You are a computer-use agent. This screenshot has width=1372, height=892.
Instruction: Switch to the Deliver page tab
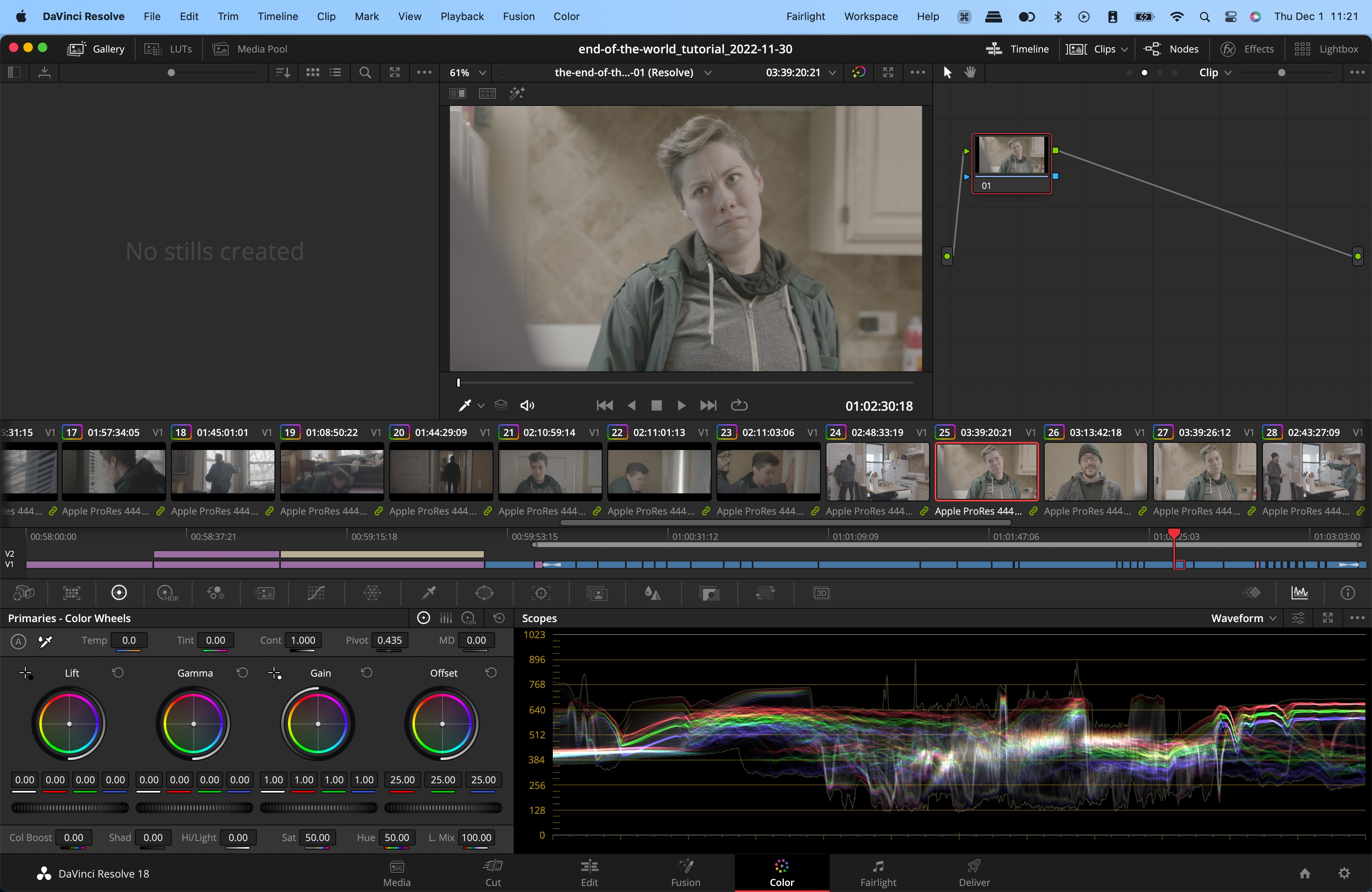[974, 873]
